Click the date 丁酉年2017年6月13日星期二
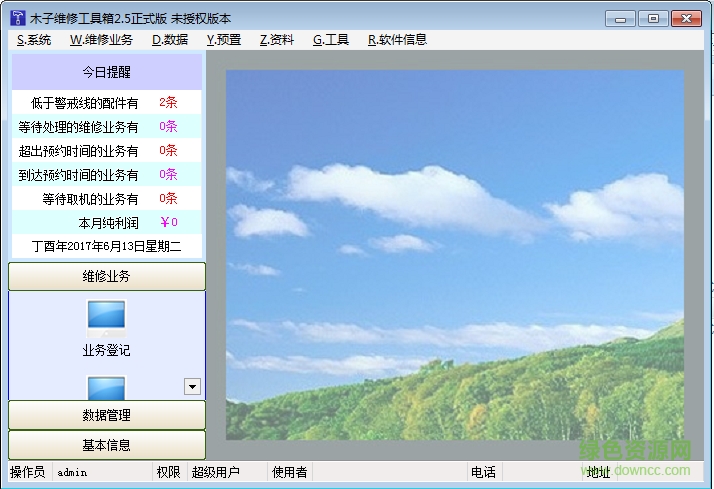The width and height of the screenshot is (714, 489). tap(107, 246)
